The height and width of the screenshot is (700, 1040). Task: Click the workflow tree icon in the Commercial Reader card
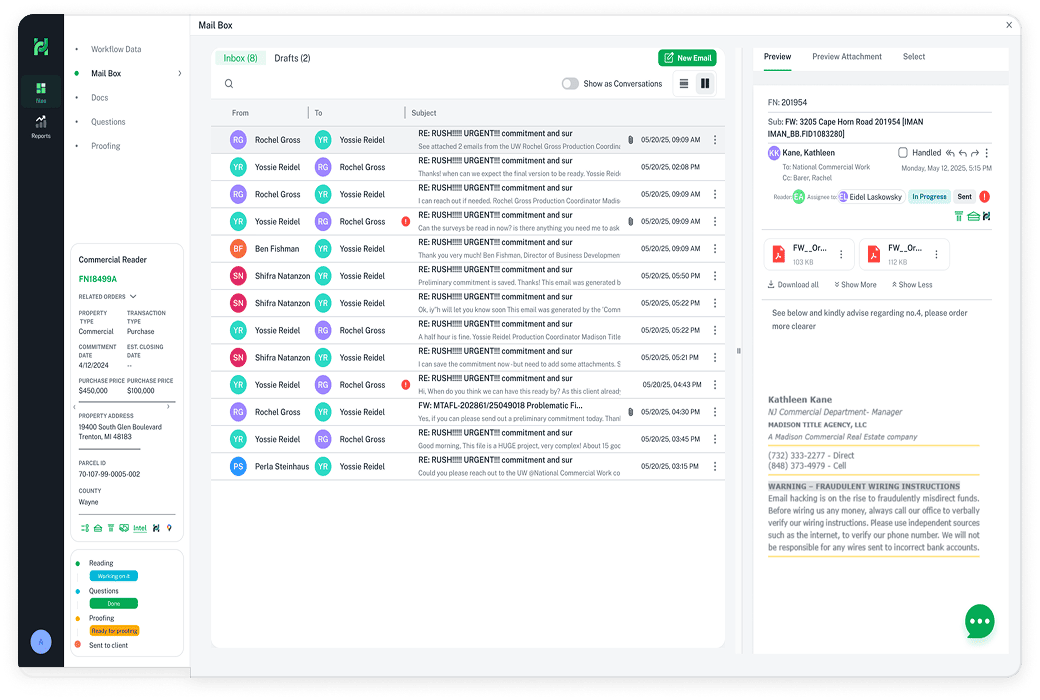(x=85, y=528)
